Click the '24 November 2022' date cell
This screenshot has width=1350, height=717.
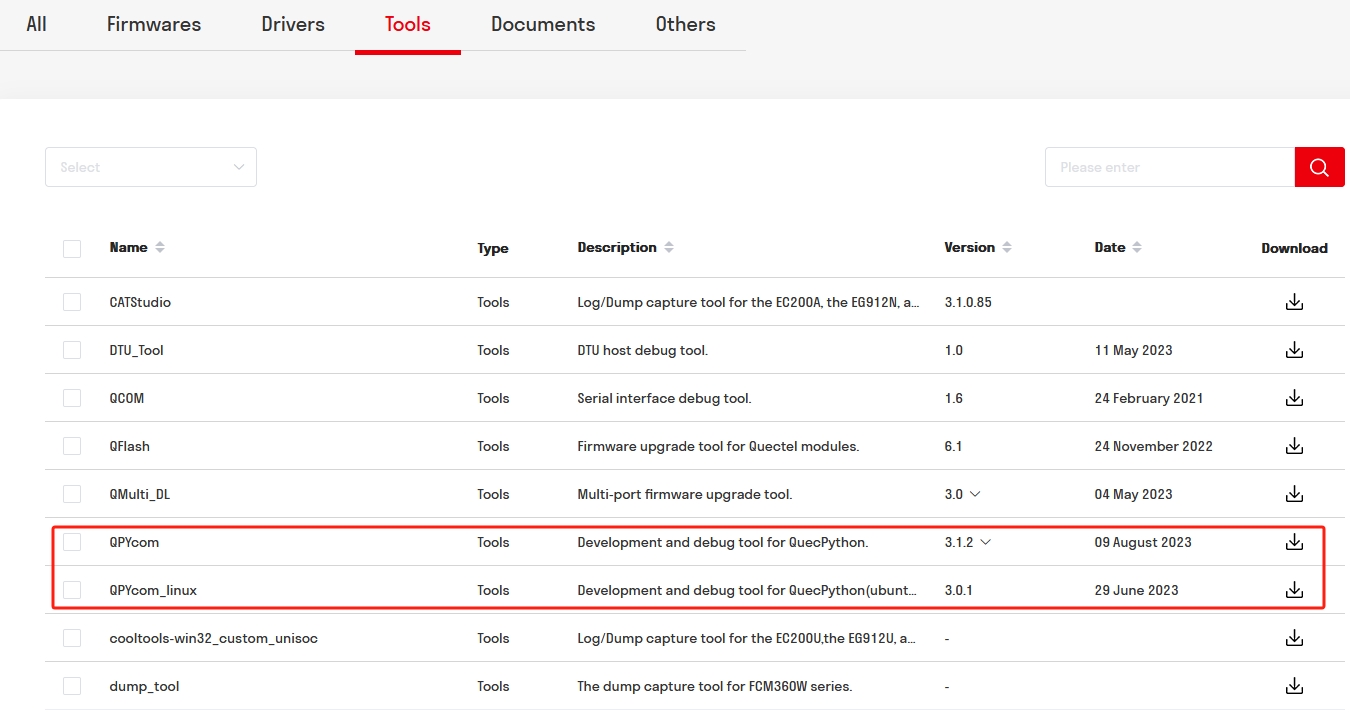coord(1154,446)
